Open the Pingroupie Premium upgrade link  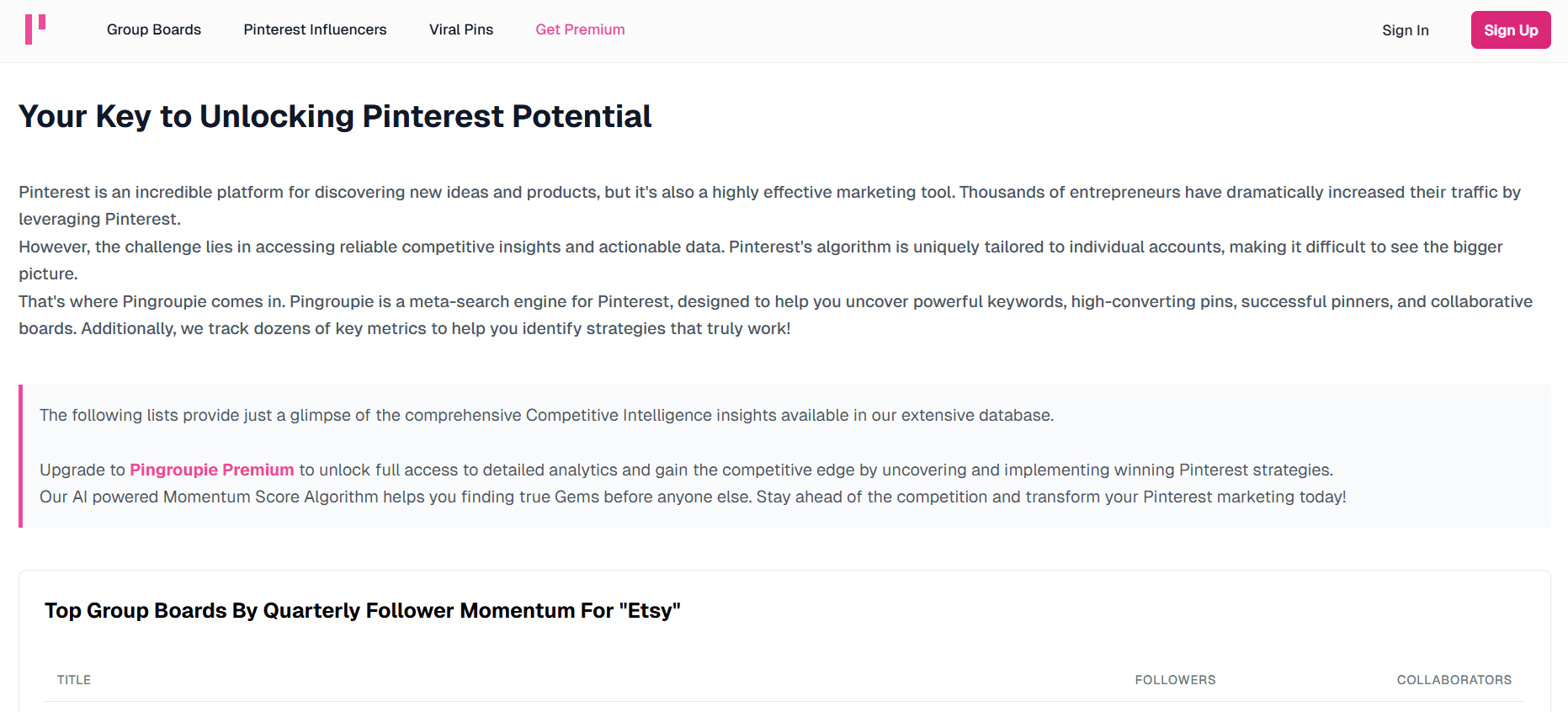(x=211, y=470)
